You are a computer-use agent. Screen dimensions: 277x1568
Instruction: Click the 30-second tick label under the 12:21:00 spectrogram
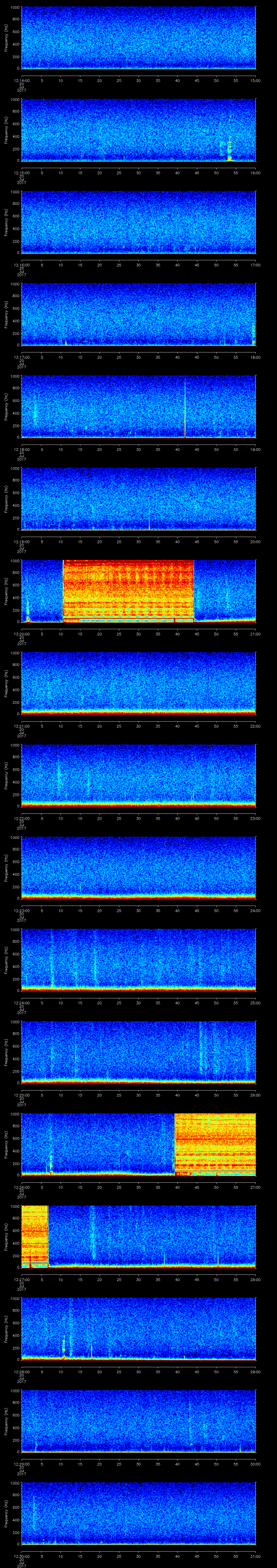point(138,726)
